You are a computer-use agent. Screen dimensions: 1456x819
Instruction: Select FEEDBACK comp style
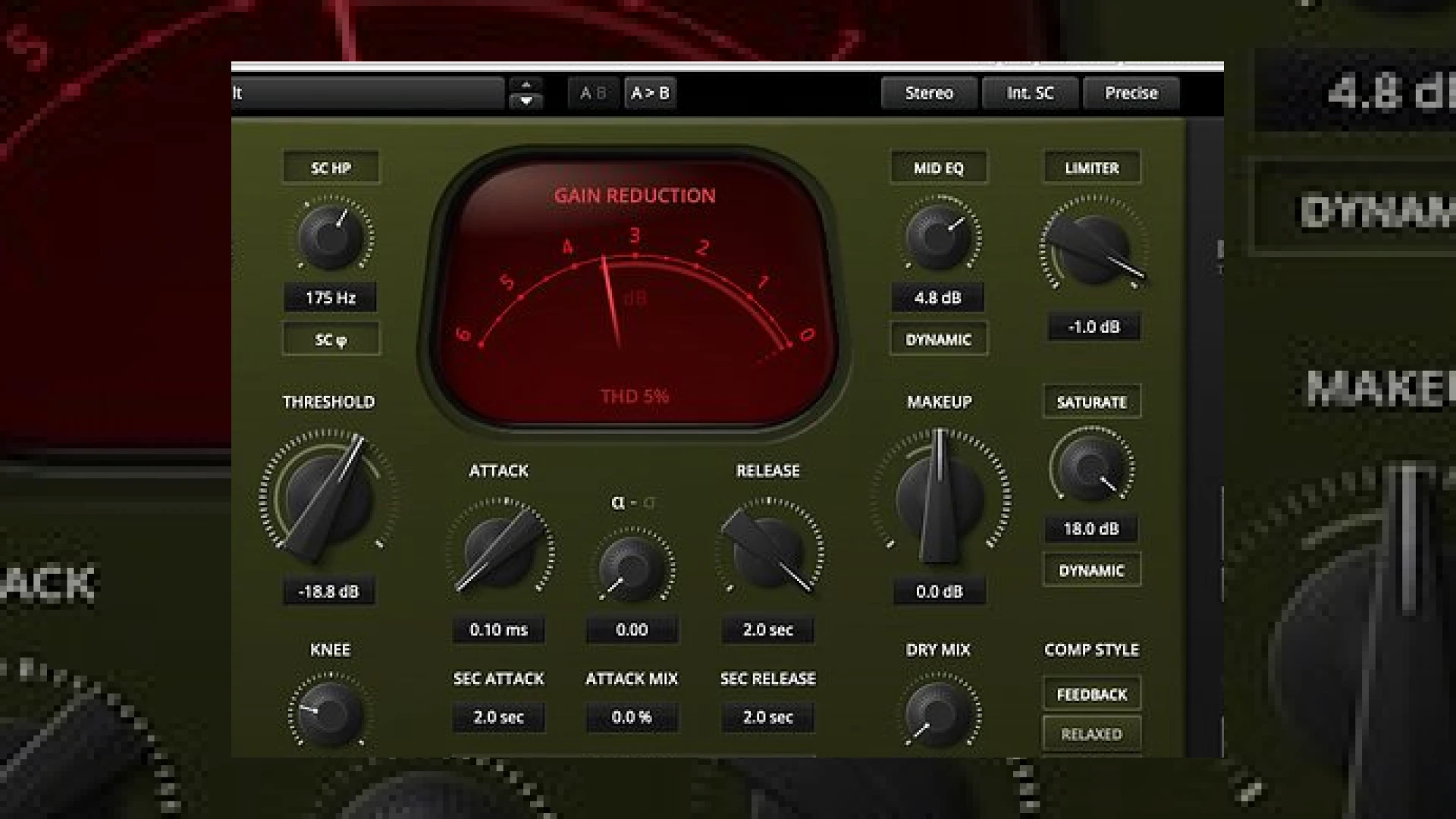[x=1092, y=695]
